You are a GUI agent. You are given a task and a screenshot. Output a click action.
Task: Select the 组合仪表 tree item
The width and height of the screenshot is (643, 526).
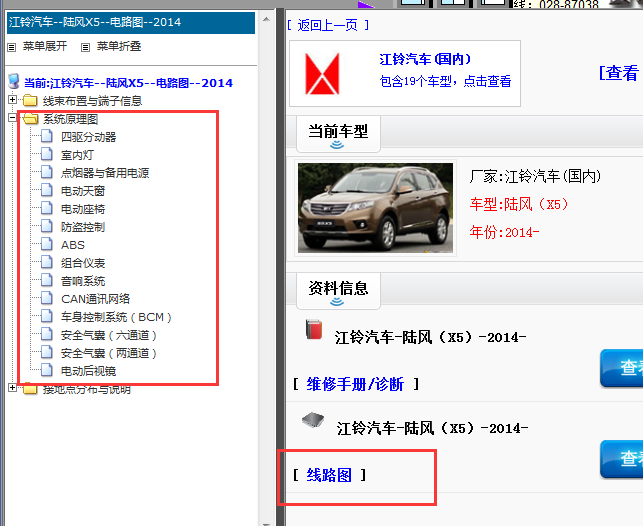coord(83,263)
